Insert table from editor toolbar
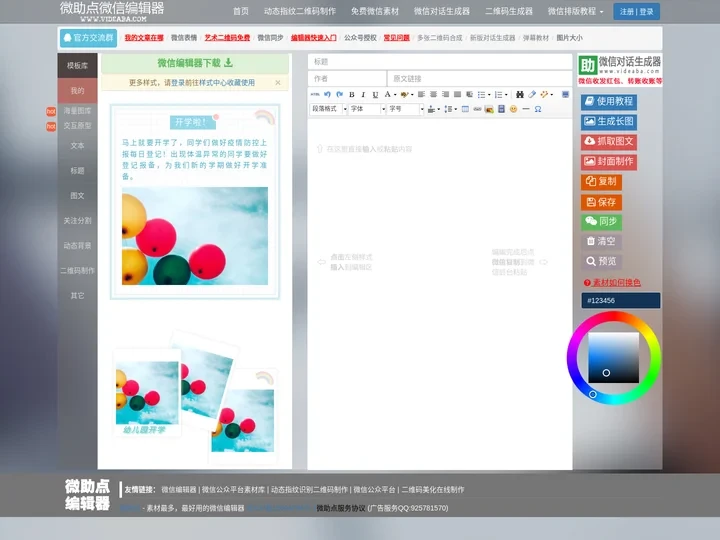 pyautogui.click(x=465, y=109)
